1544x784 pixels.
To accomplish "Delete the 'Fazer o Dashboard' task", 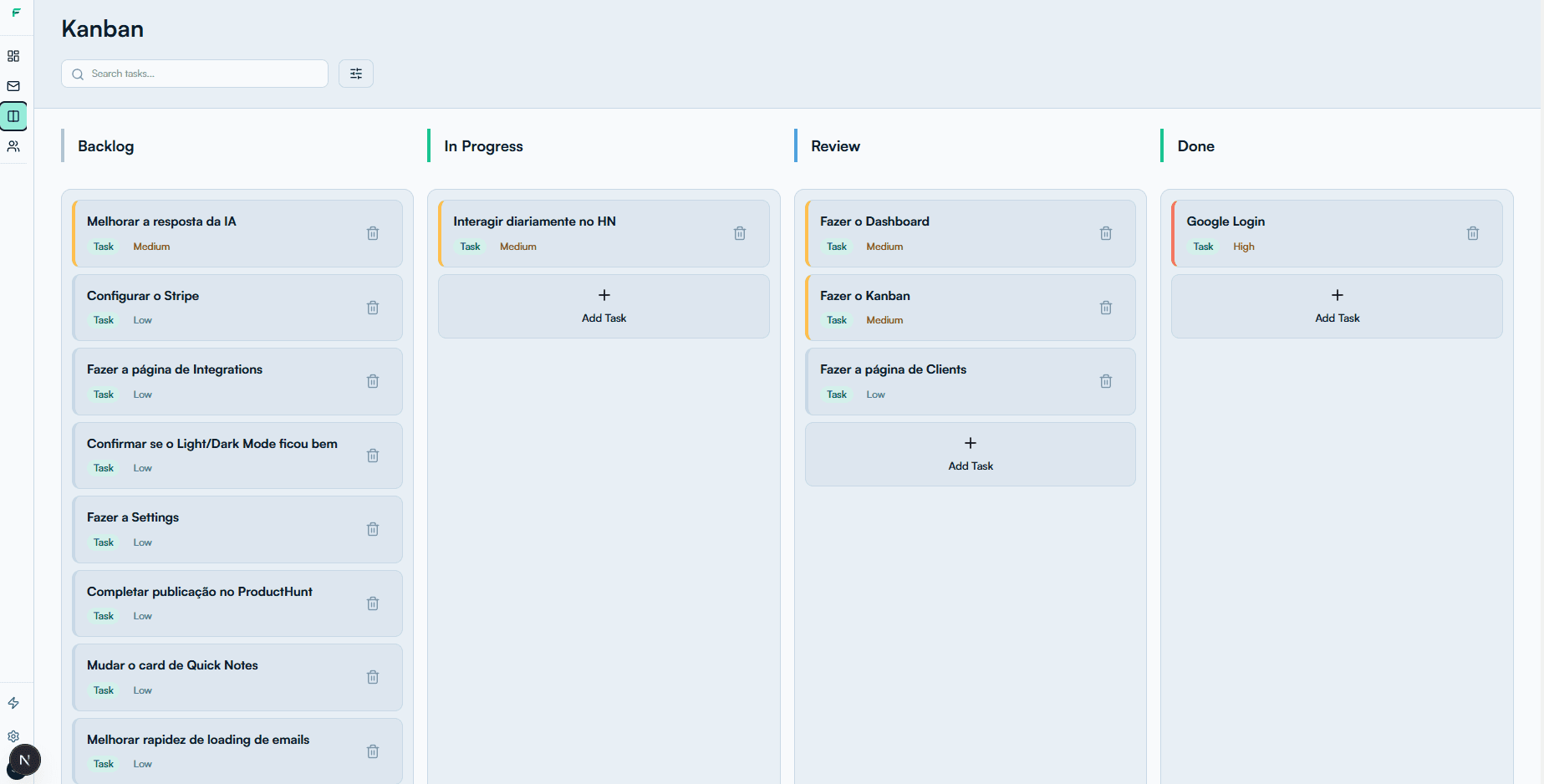I will tap(1106, 233).
